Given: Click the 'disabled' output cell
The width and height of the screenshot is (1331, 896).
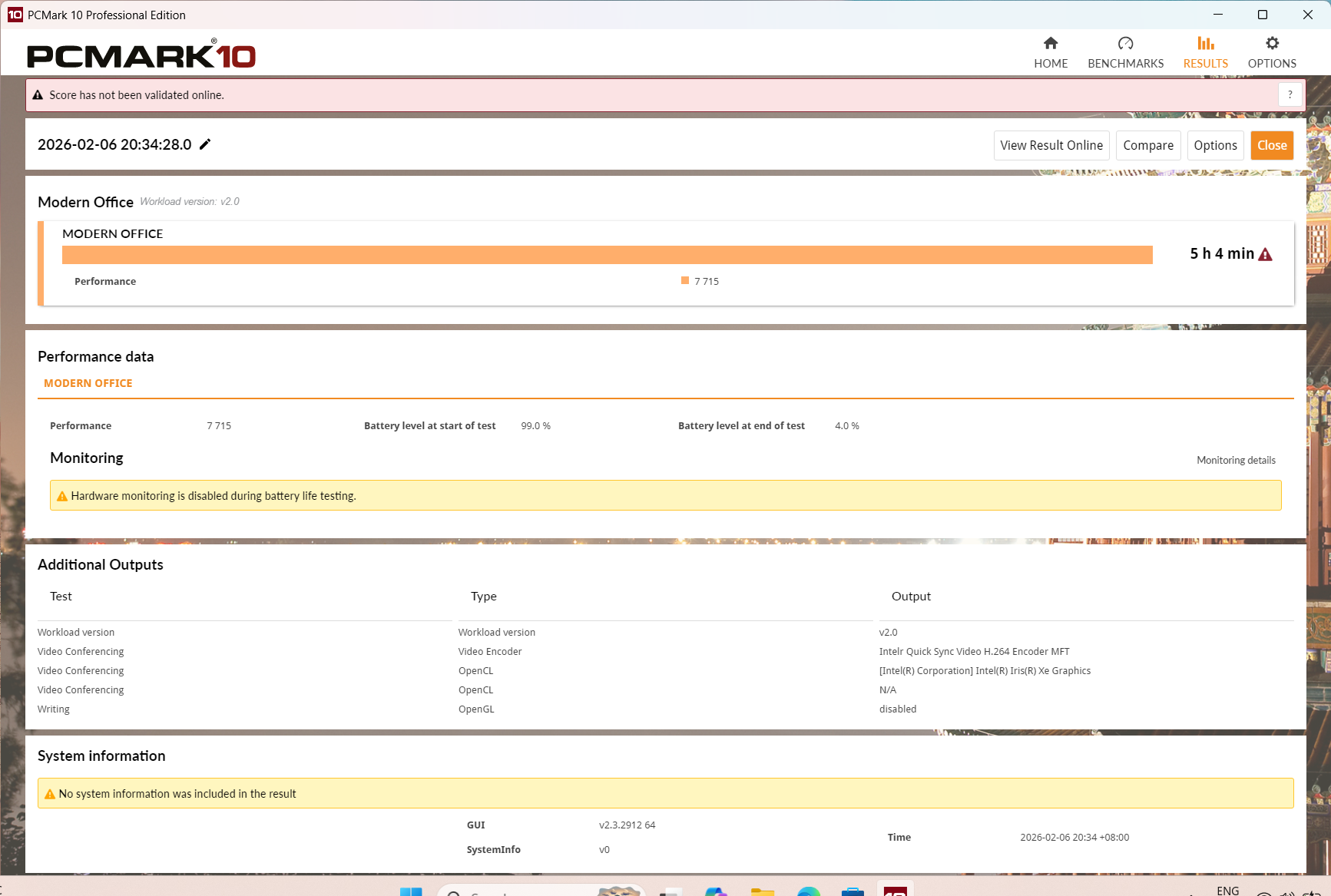Looking at the screenshot, I should pyautogui.click(x=898, y=709).
